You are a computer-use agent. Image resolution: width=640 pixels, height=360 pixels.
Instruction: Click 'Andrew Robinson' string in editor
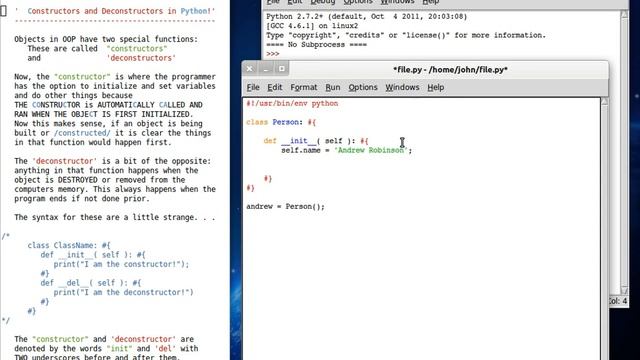[x=371, y=150]
